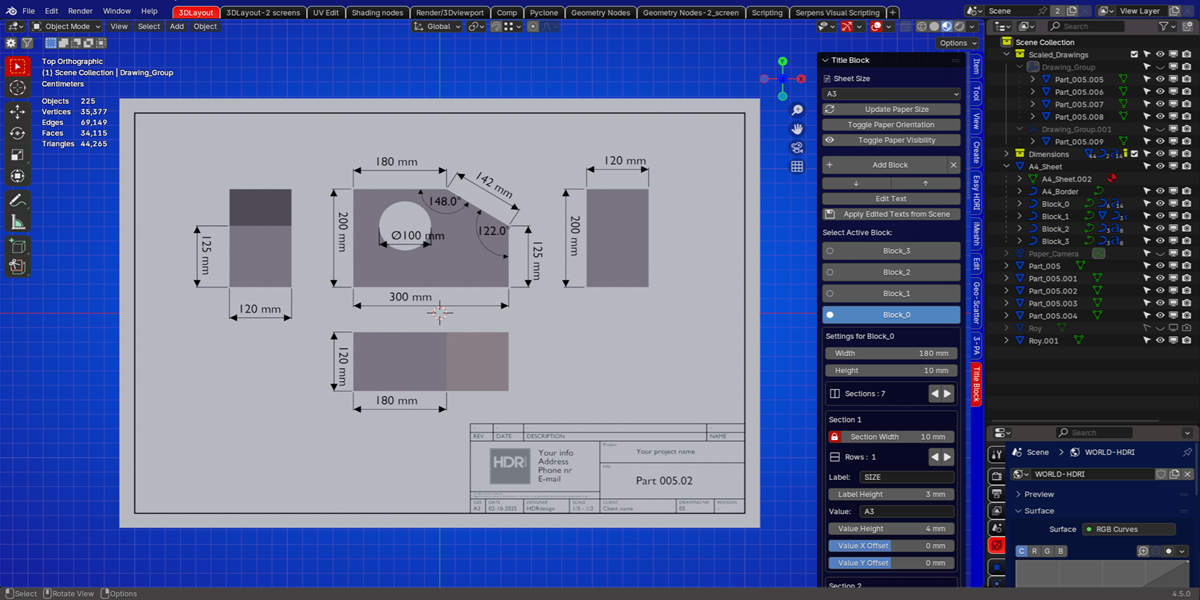Open the Render menu
The height and width of the screenshot is (600, 1200).
coord(80,11)
